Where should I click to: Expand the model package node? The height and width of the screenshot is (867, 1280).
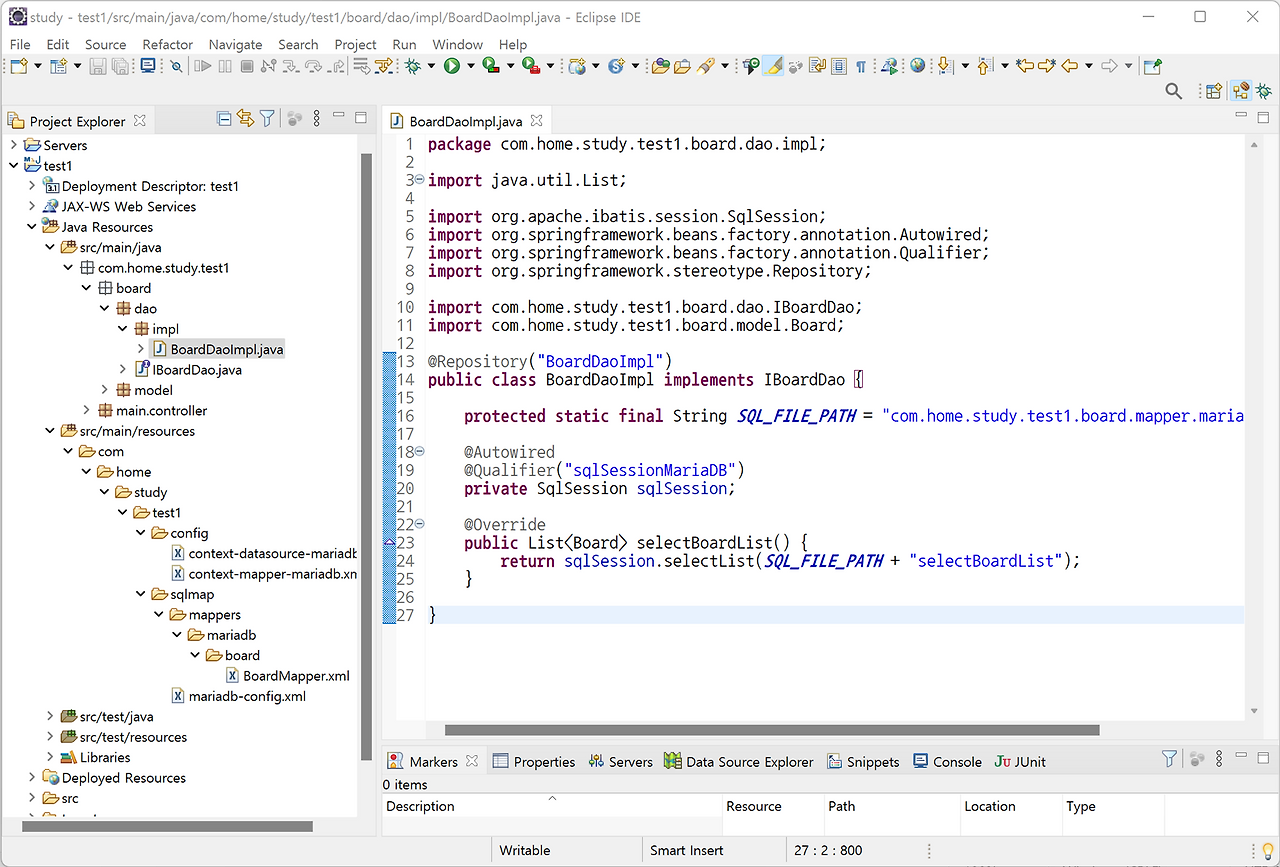(105, 390)
